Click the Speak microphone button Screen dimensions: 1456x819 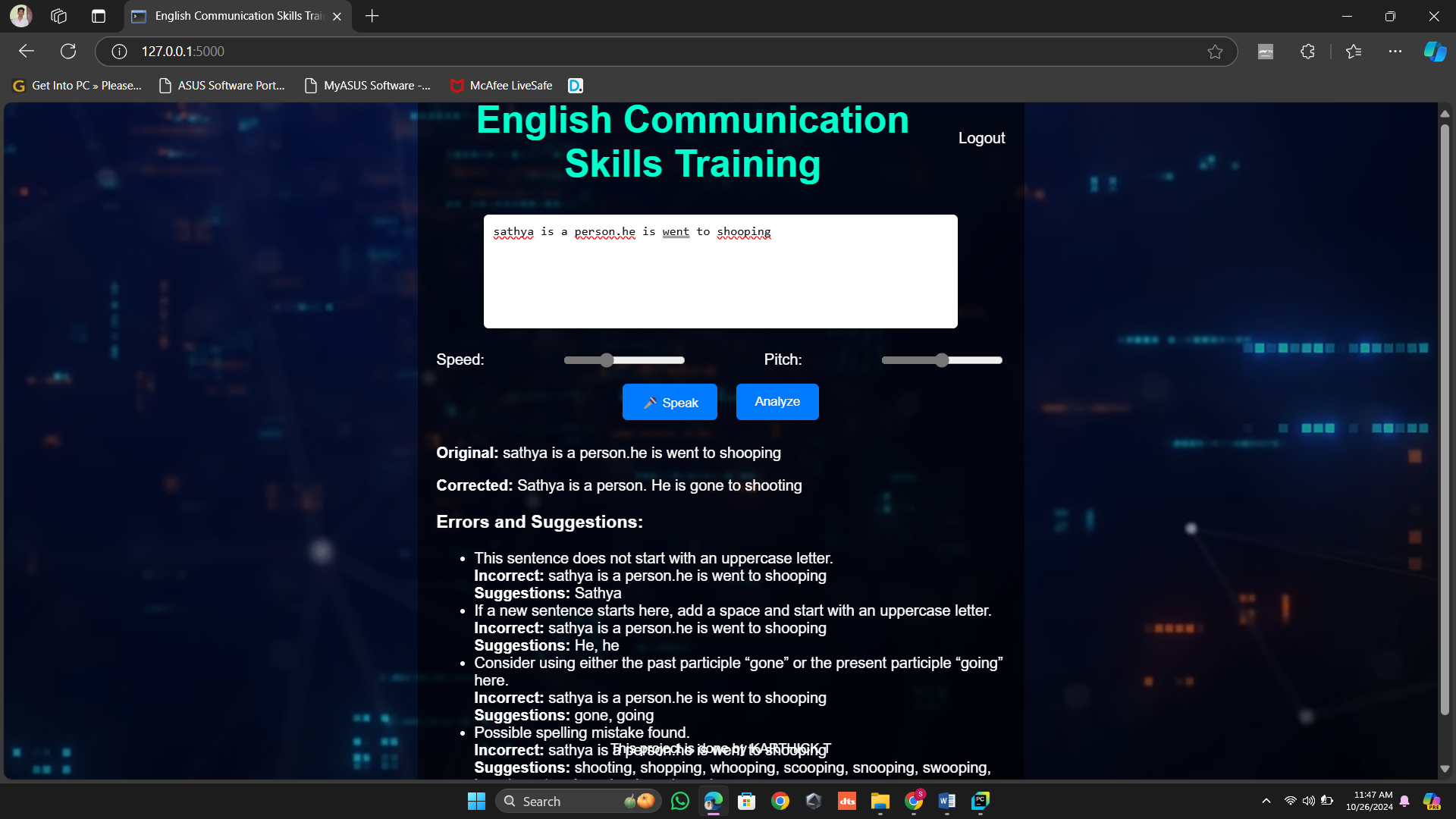[x=670, y=402]
